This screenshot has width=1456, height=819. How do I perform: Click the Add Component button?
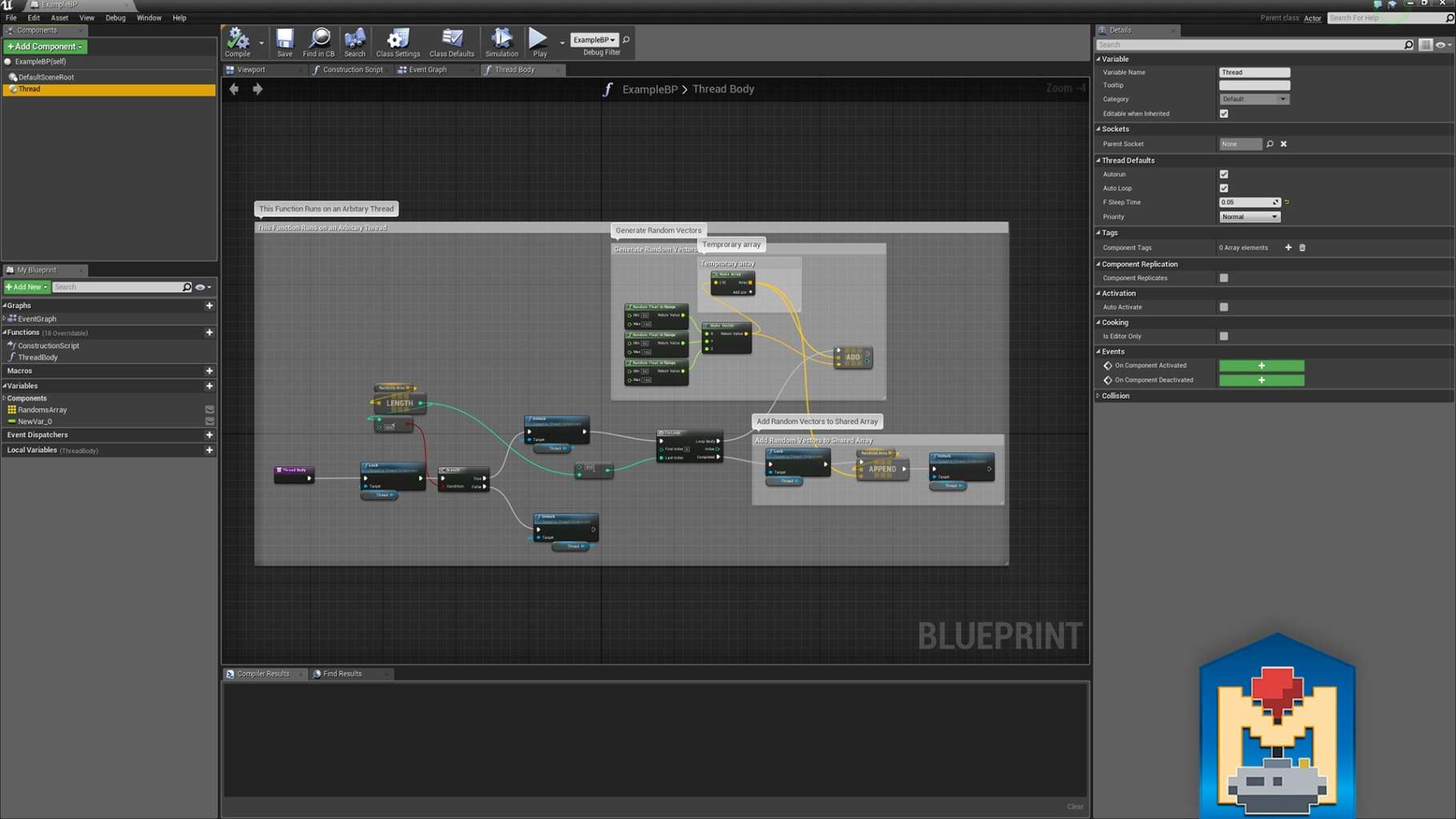point(46,46)
